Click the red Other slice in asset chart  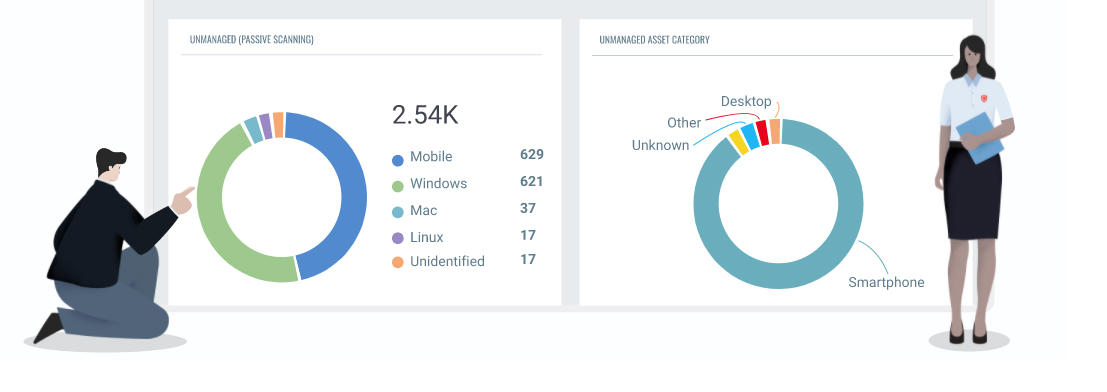(762, 133)
